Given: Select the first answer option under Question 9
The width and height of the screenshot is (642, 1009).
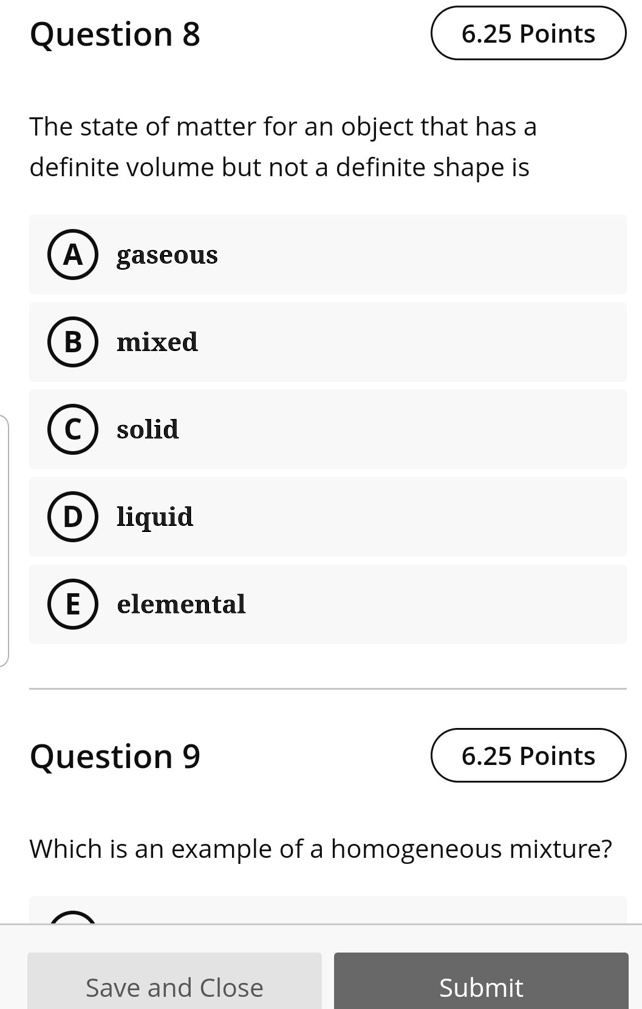Looking at the screenshot, I should click(328, 920).
